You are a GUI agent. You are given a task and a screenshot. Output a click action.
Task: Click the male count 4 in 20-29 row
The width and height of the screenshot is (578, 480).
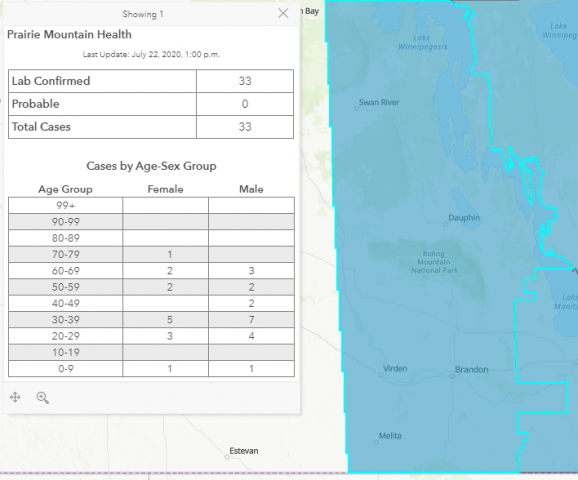tap(251, 336)
